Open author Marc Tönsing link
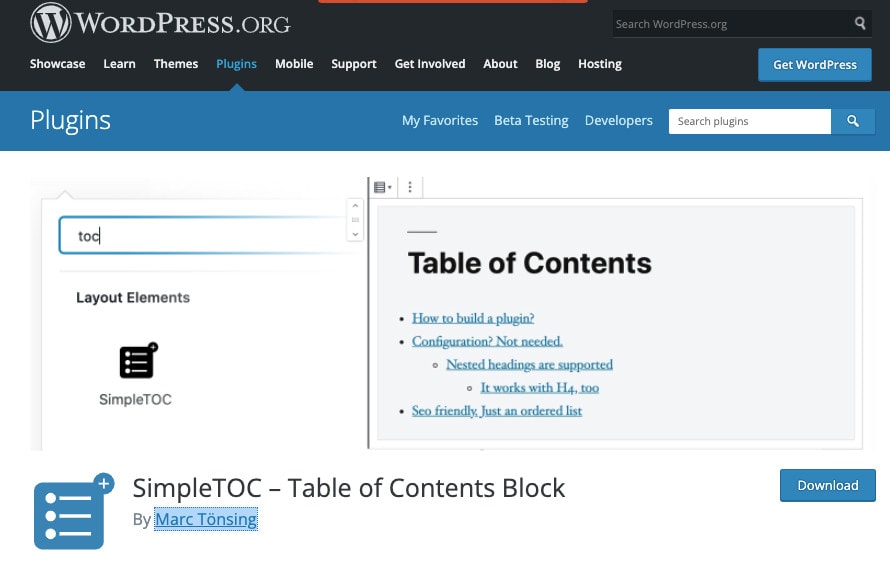 [206, 519]
